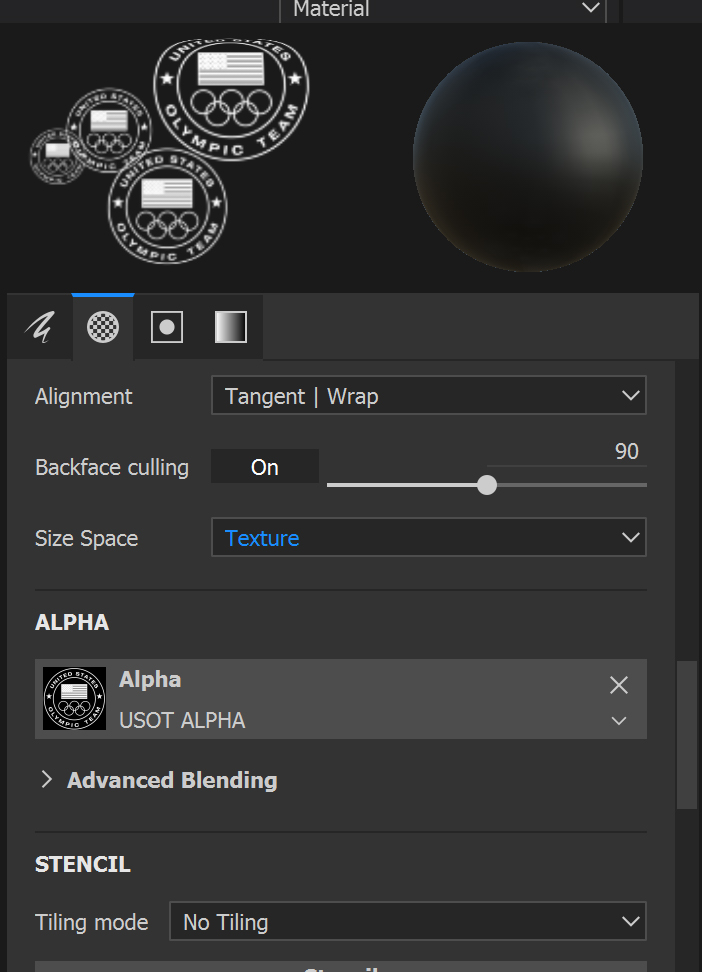Click the Alignment label
Screen dimensions: 702x972
point(84,396)
